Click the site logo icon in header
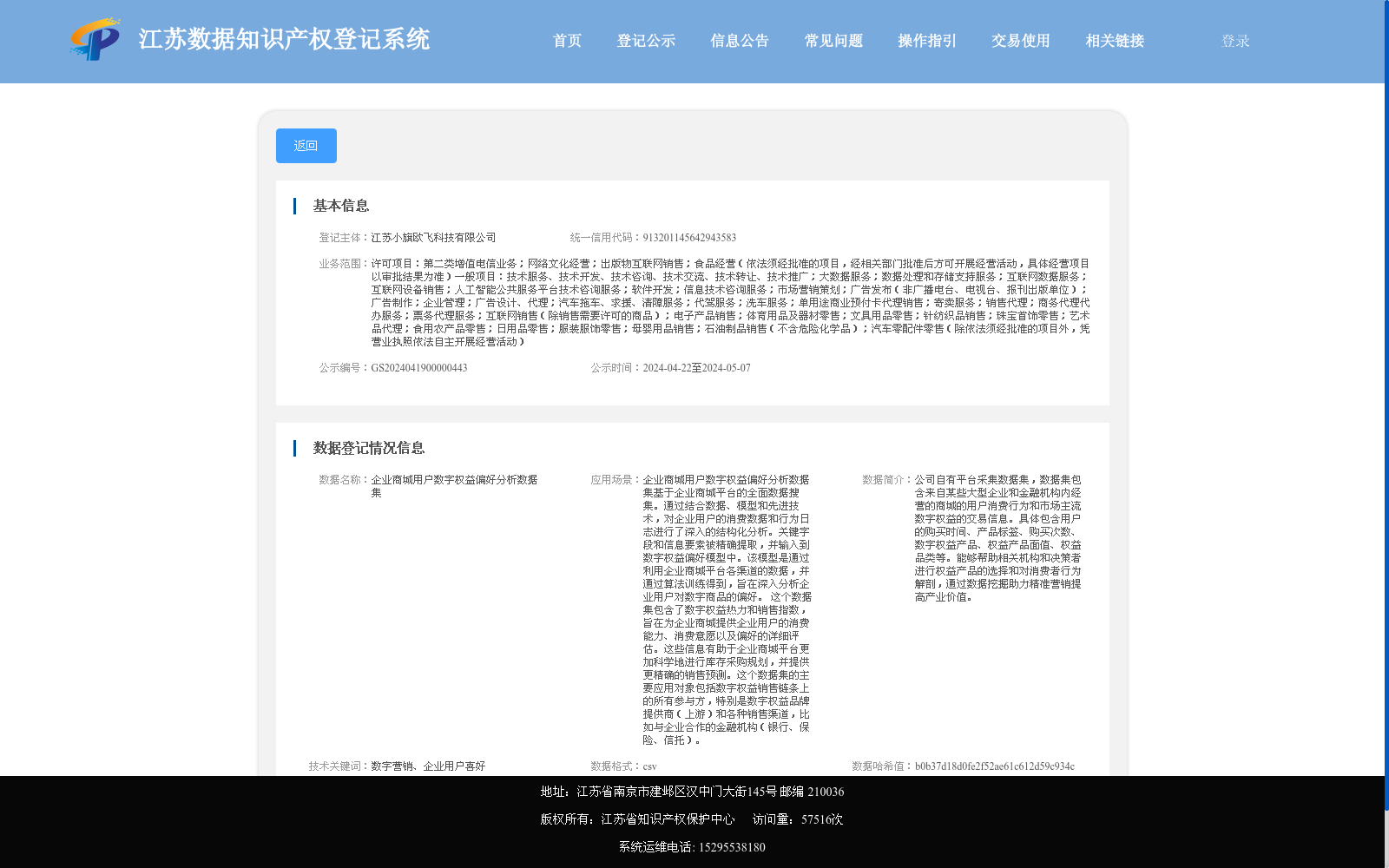The height and width of the screenshot is (868, 1389). coord(95,39)
